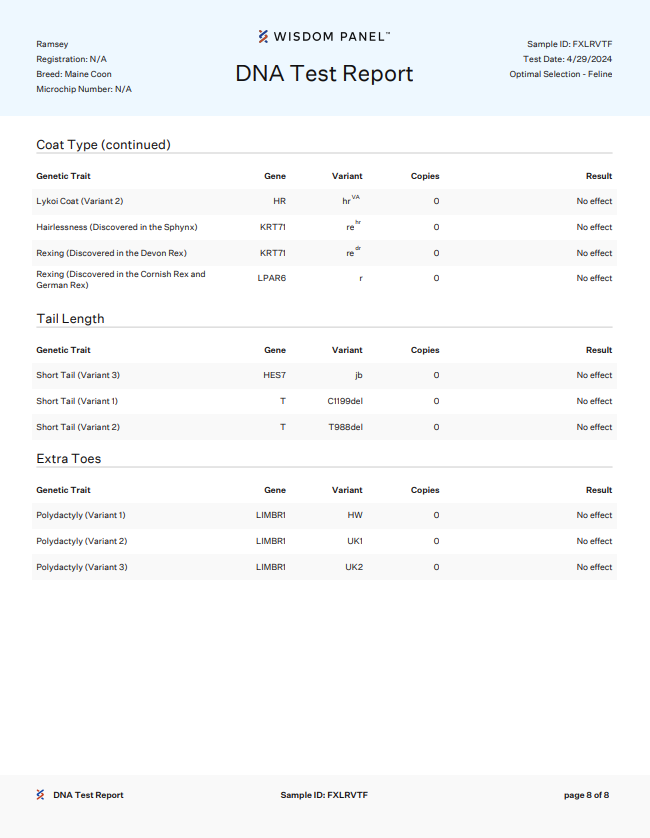Image resolution: width=650 pixels, height=838 pixels.
Task: Select 'Hairlessness (Discovered in the Sphynx)' trait
Action: tap(117, 227)
